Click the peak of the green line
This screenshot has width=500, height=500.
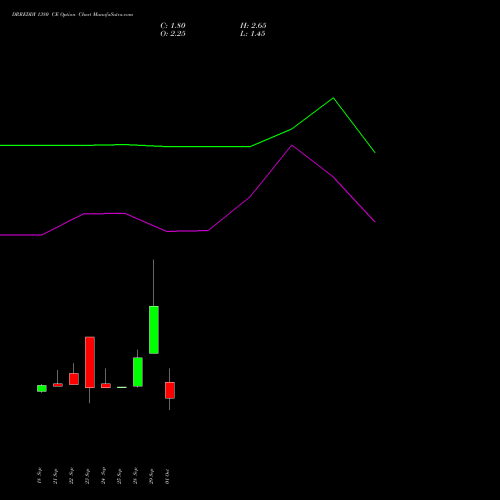333,98
